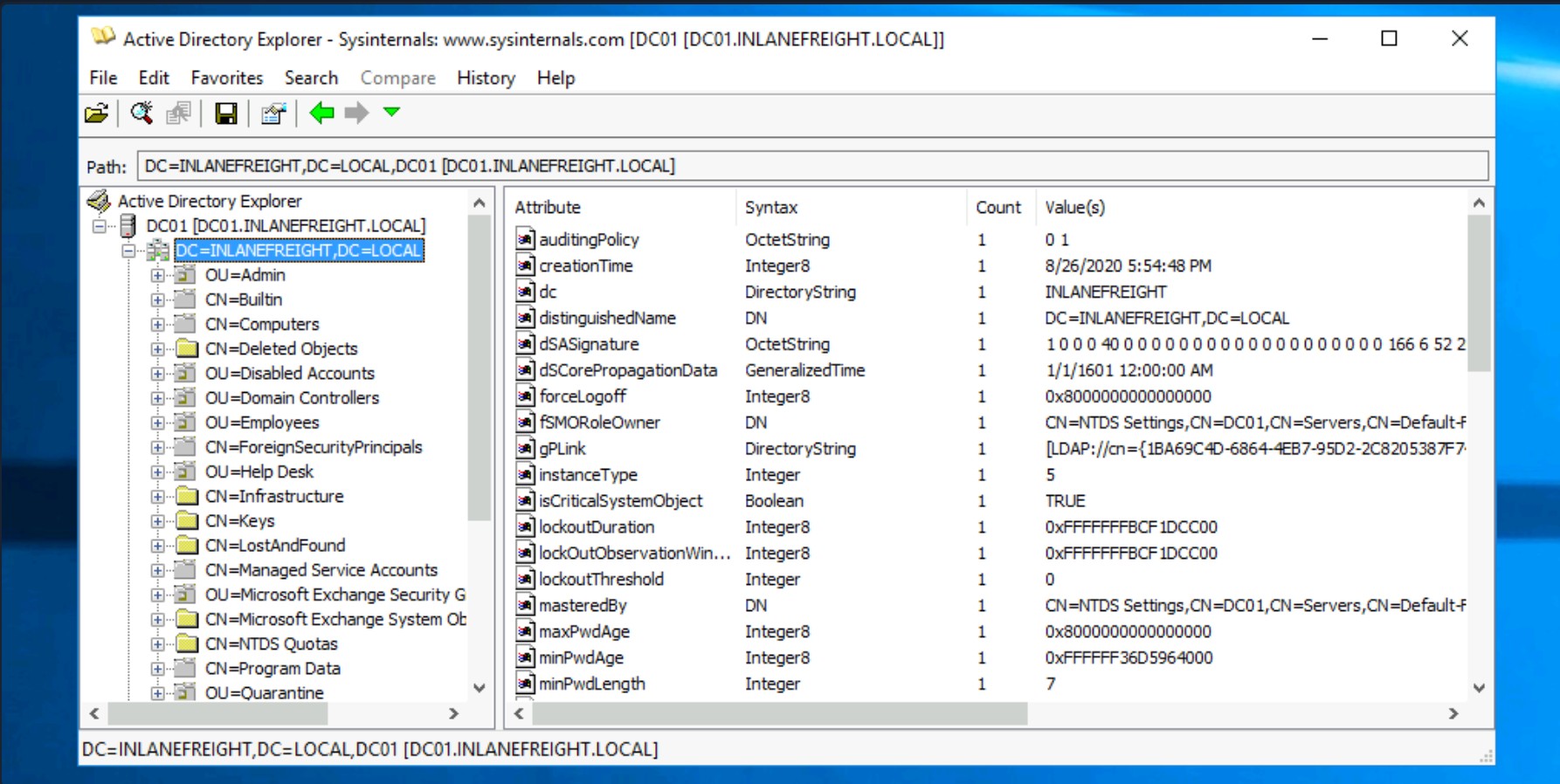This screenshot has width=1560, height=784.
Task: Click the gray Forward arrow icon
Action: tap(356, 113)
